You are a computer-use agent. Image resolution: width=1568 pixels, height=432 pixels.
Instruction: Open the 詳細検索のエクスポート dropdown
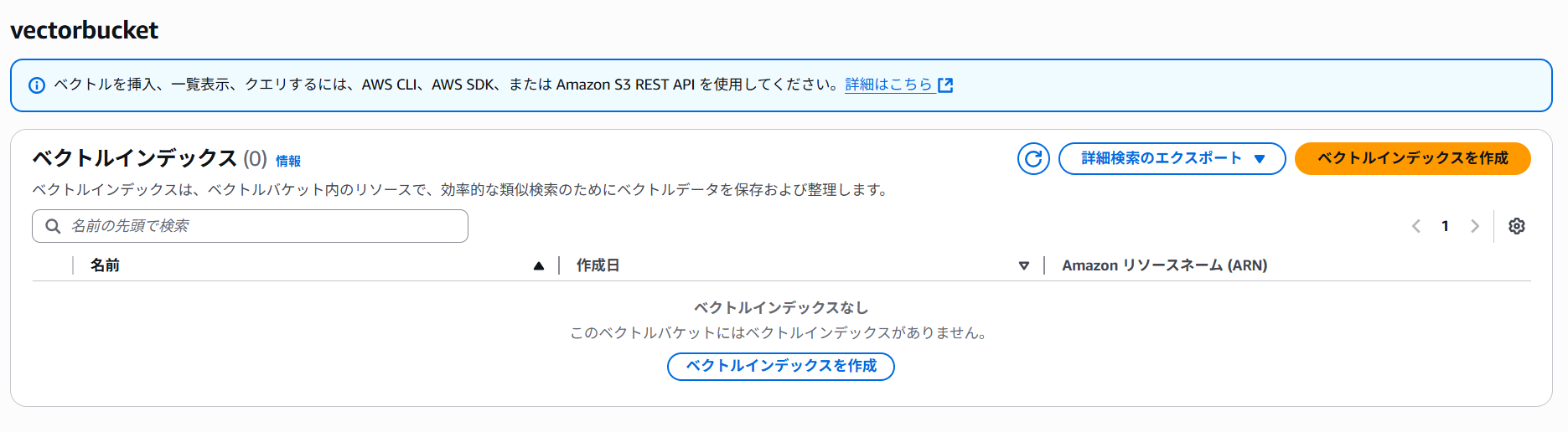click(x=1172, y=158)
